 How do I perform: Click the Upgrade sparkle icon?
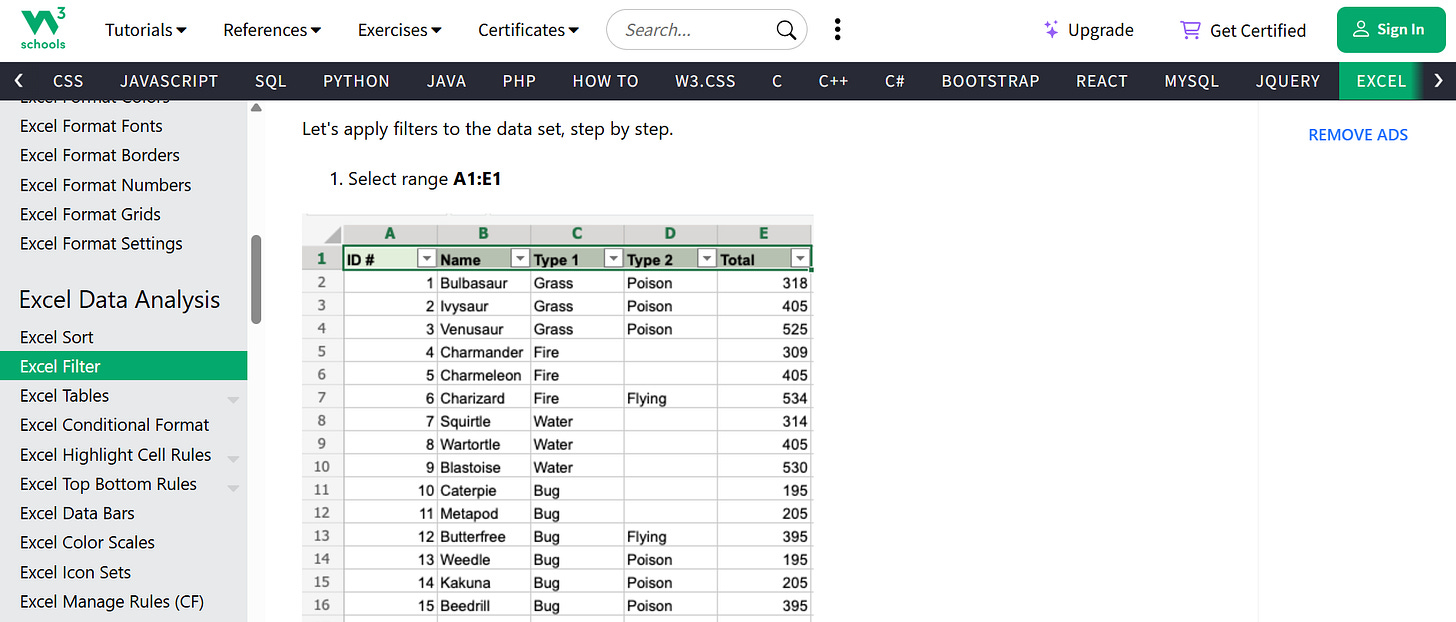[x=1051, y=30]
